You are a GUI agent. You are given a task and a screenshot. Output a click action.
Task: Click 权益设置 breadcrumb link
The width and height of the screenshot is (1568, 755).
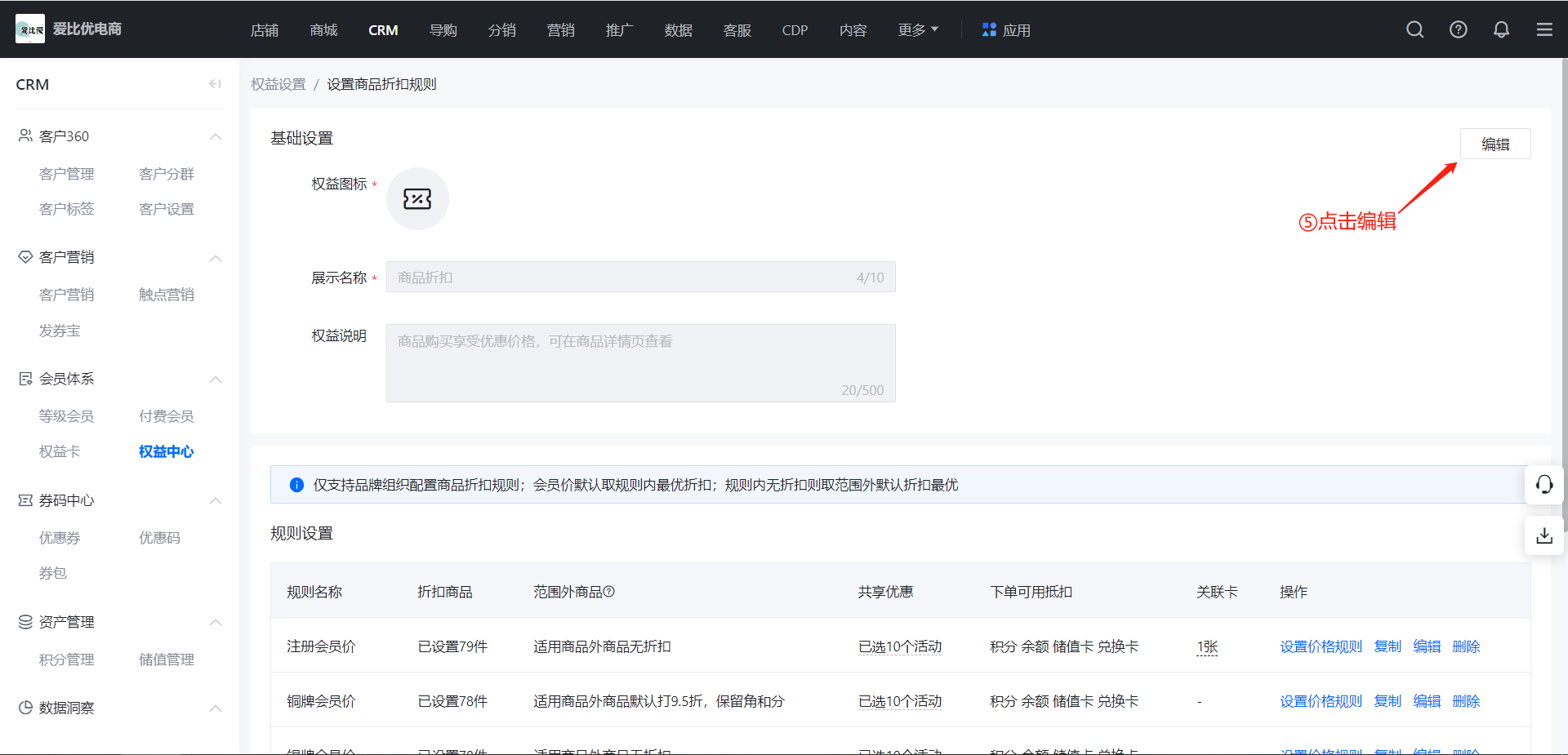click(x=278, y=84)
